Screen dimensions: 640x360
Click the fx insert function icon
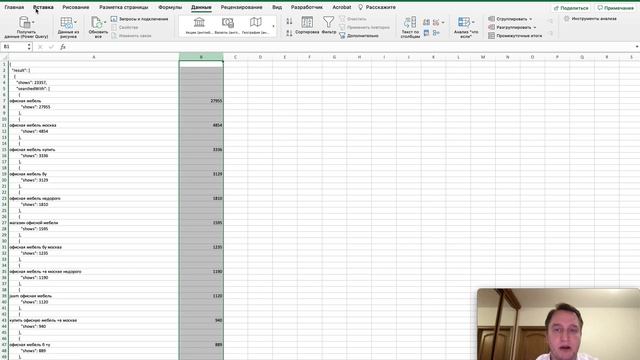tap(63, 47)
